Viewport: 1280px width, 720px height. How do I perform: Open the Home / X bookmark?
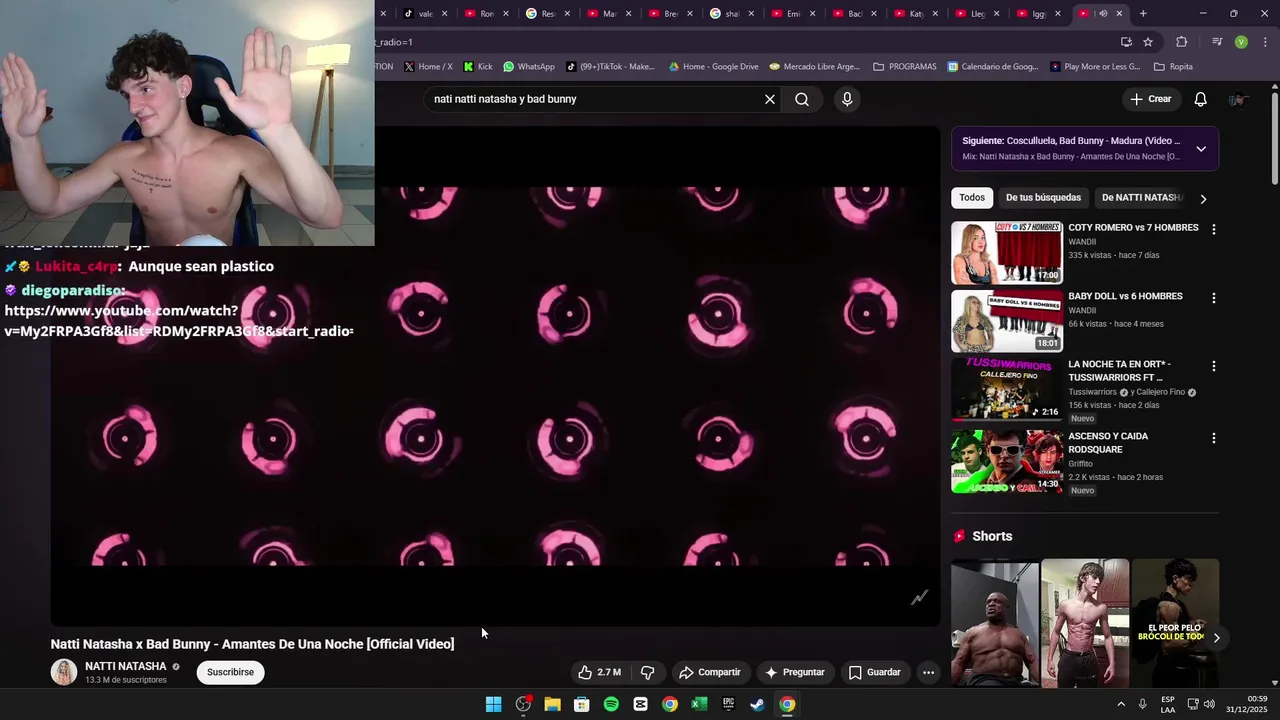pyautogui.click(x=428, y=67)
